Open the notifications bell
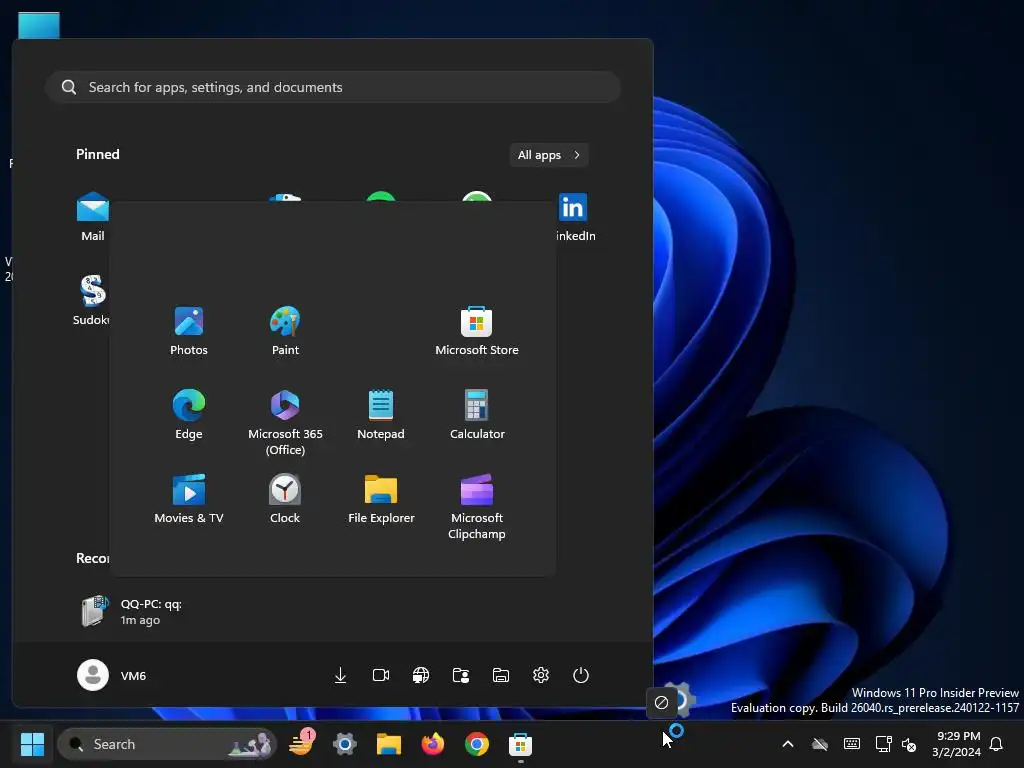Viewport: 1024px width, 768px height. click(x=996, y=744)
